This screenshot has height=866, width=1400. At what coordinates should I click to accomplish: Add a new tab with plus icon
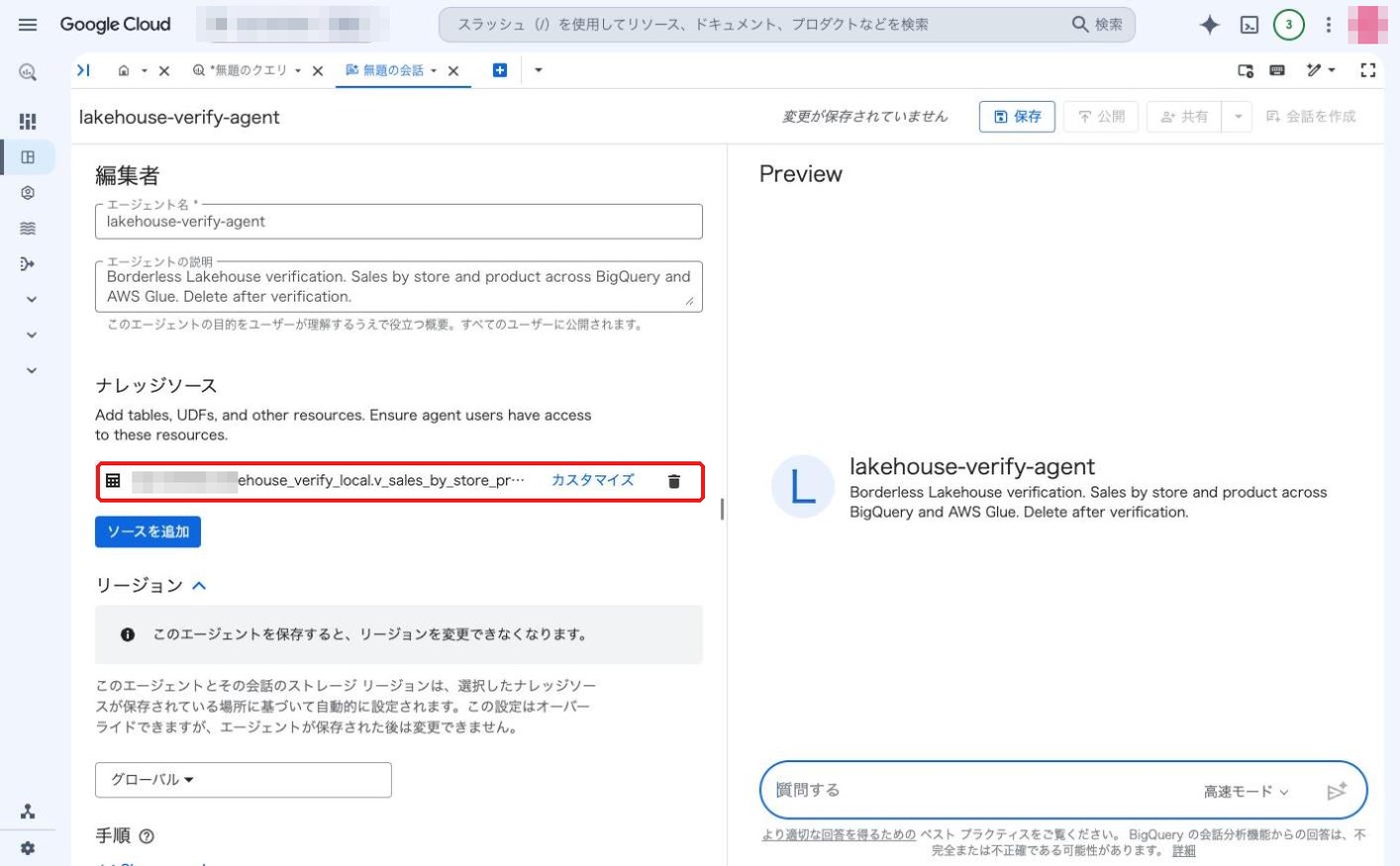coord(500,70)
